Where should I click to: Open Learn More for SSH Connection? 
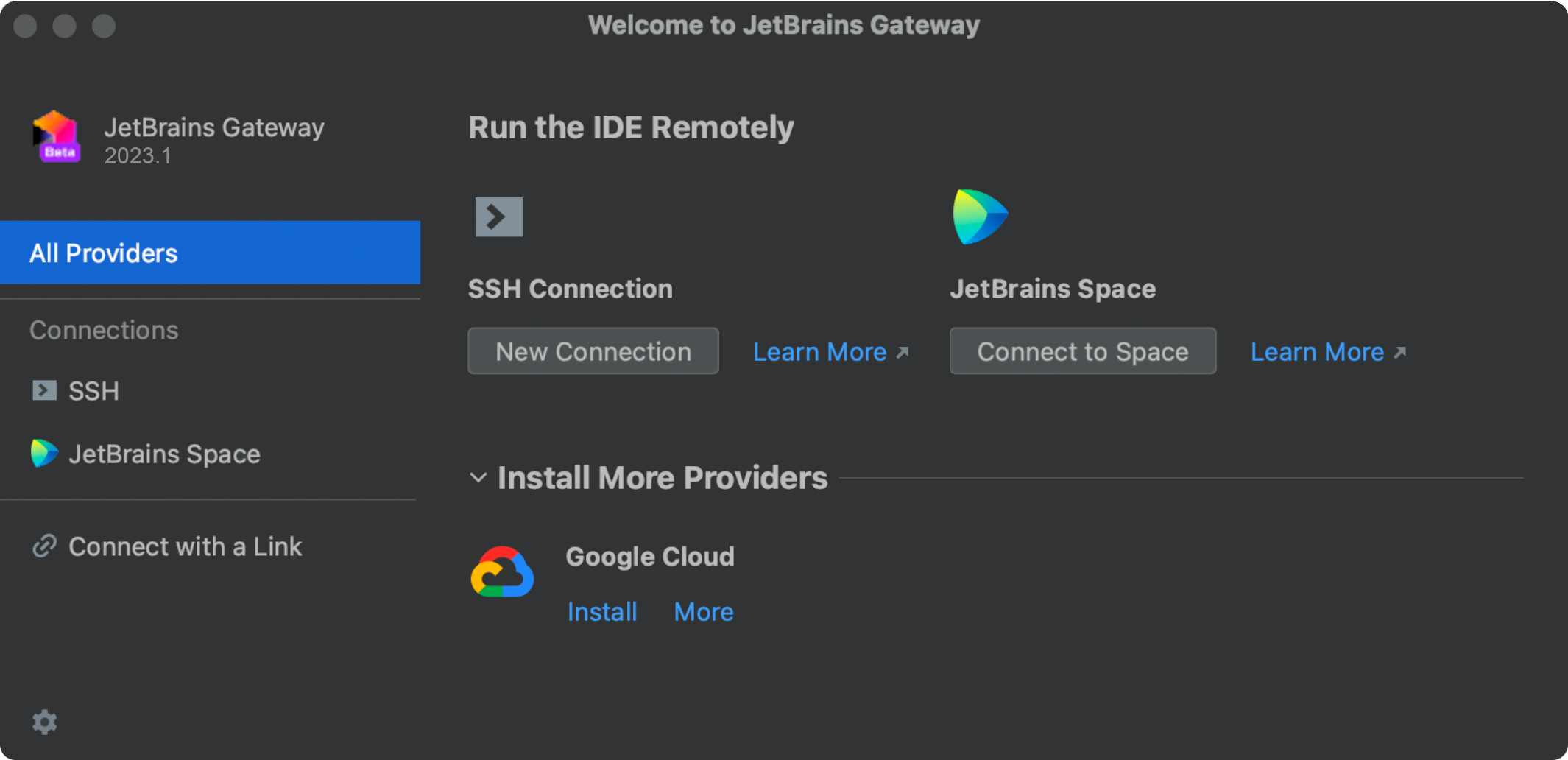click(819, 351)
